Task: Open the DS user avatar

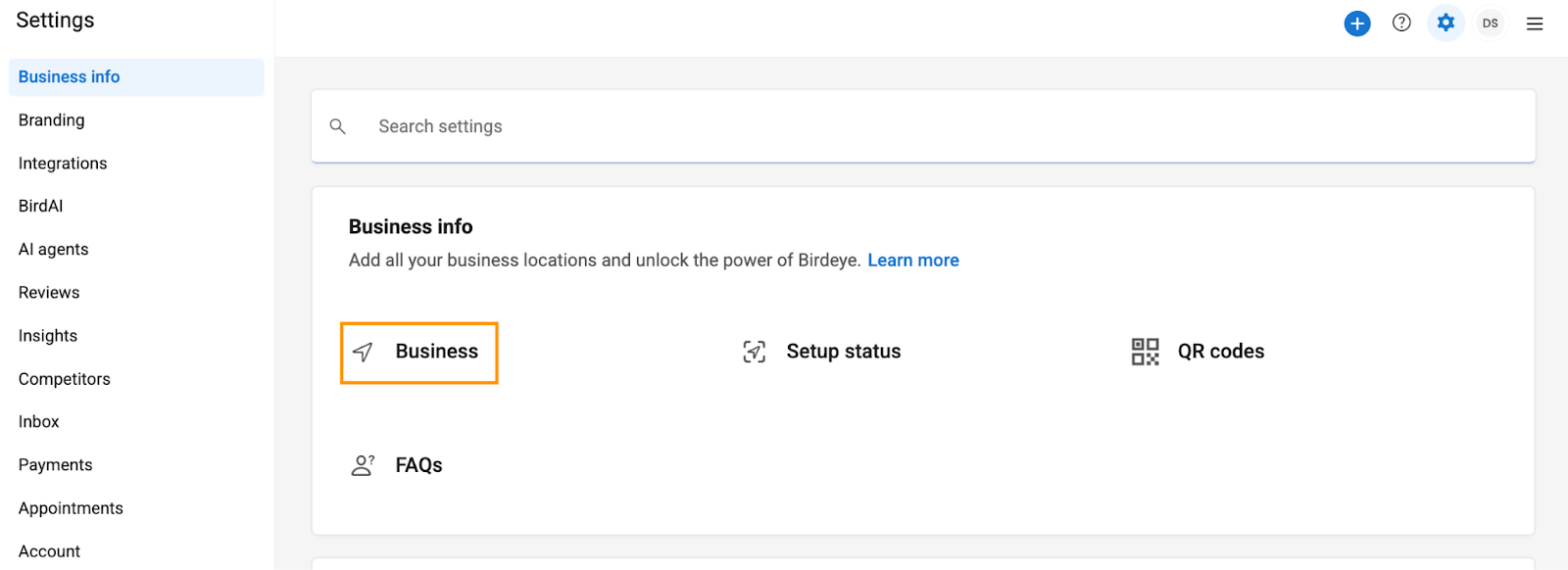Action: pyautogui.click(x=1491, y=24)
